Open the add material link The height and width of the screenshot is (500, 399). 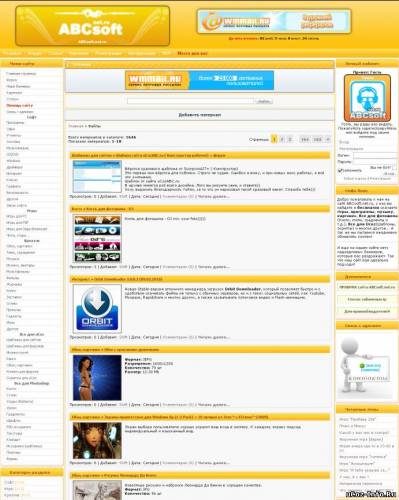pyautogui.click(x=199, y=115)
